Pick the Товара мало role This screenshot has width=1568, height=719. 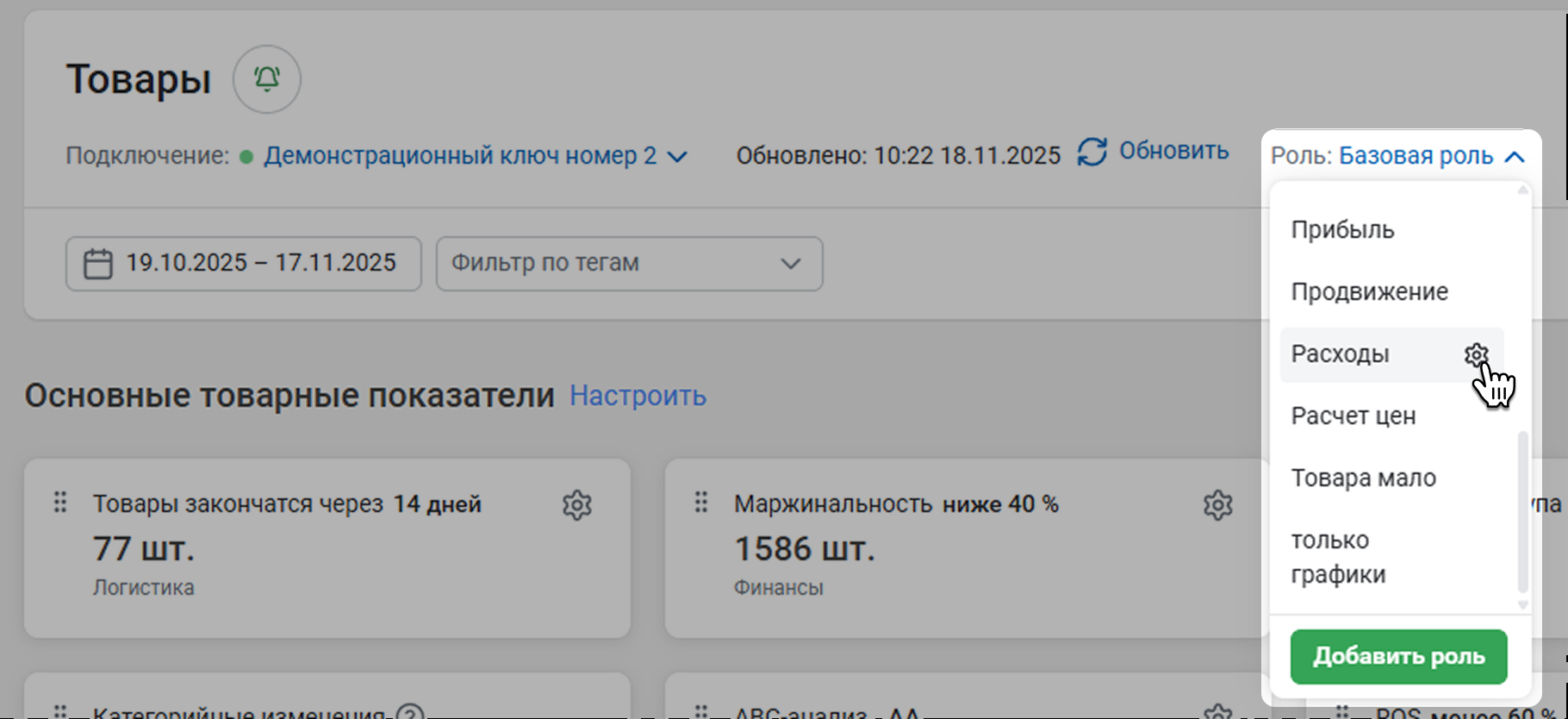1363,478
